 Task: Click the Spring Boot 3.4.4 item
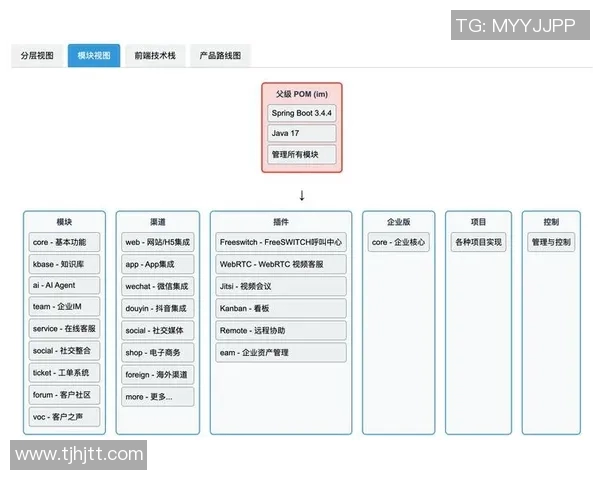pyautogui.click(x=302, y=113)
